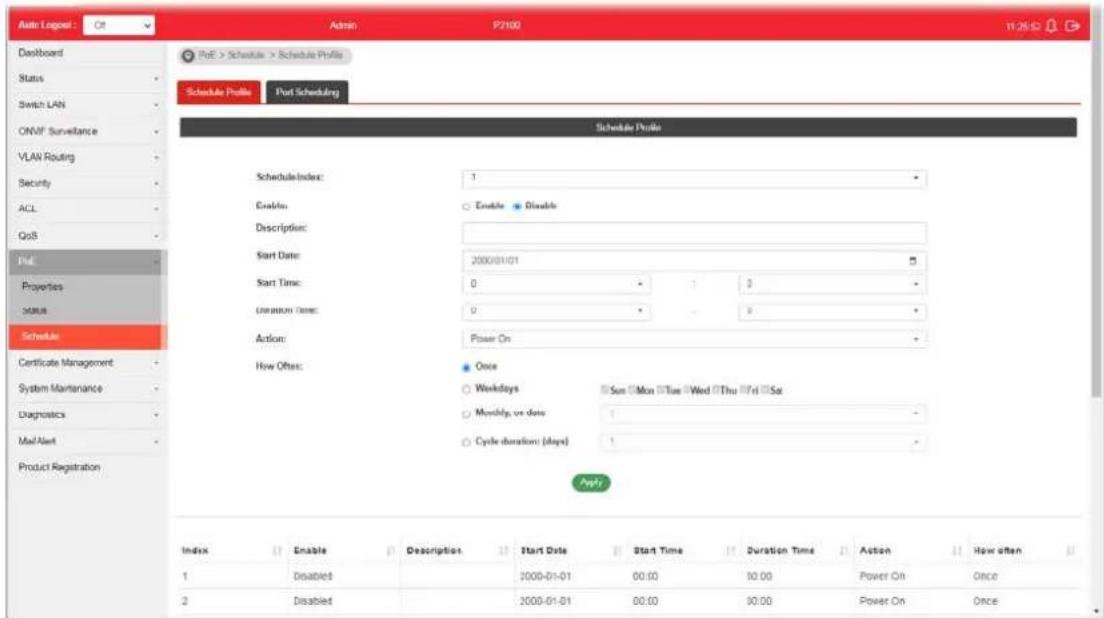Expand the Diagnostics sidebar menu
The height and width of the screenshot is (618, 1104).
88,415
